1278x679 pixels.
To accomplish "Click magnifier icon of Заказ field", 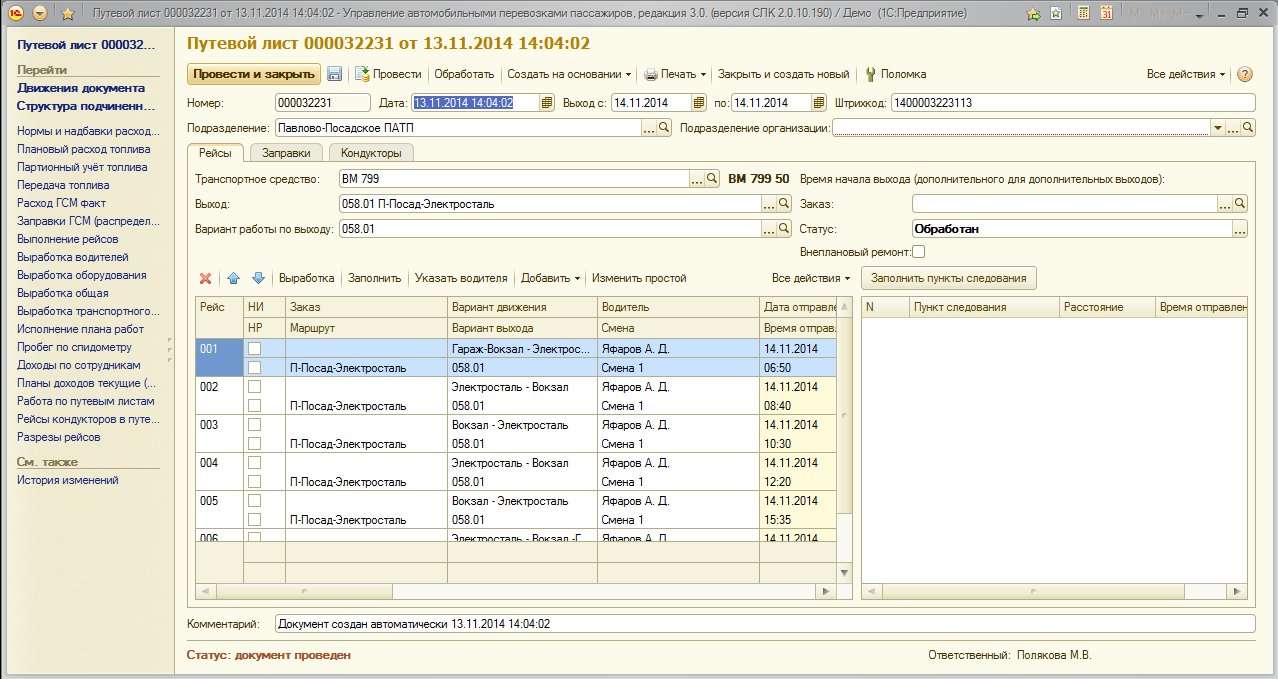I will (x=1240, y=204).
